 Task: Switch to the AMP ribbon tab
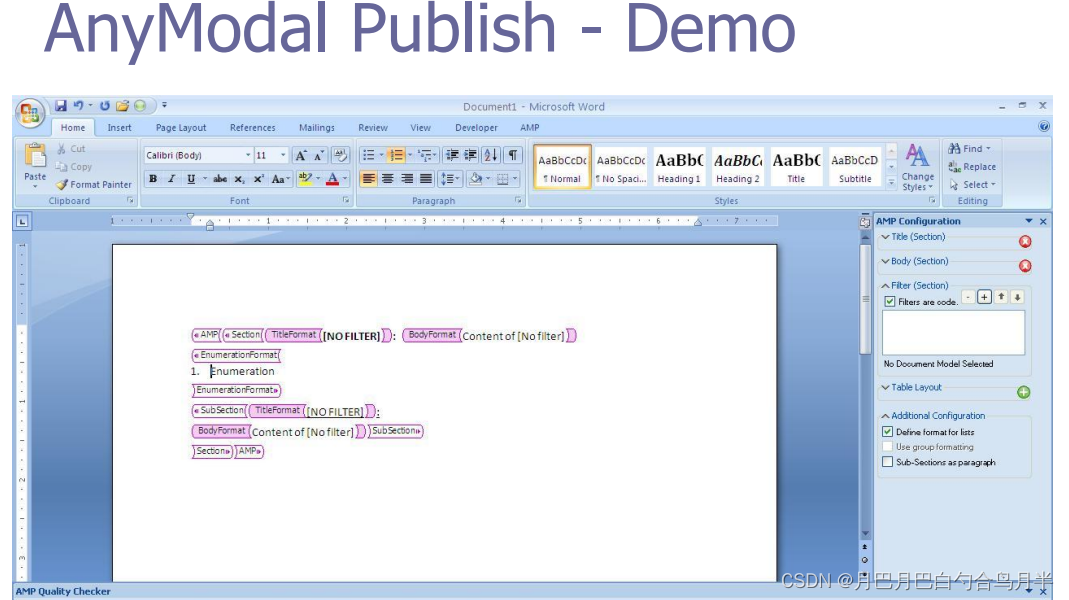point(530,128)
